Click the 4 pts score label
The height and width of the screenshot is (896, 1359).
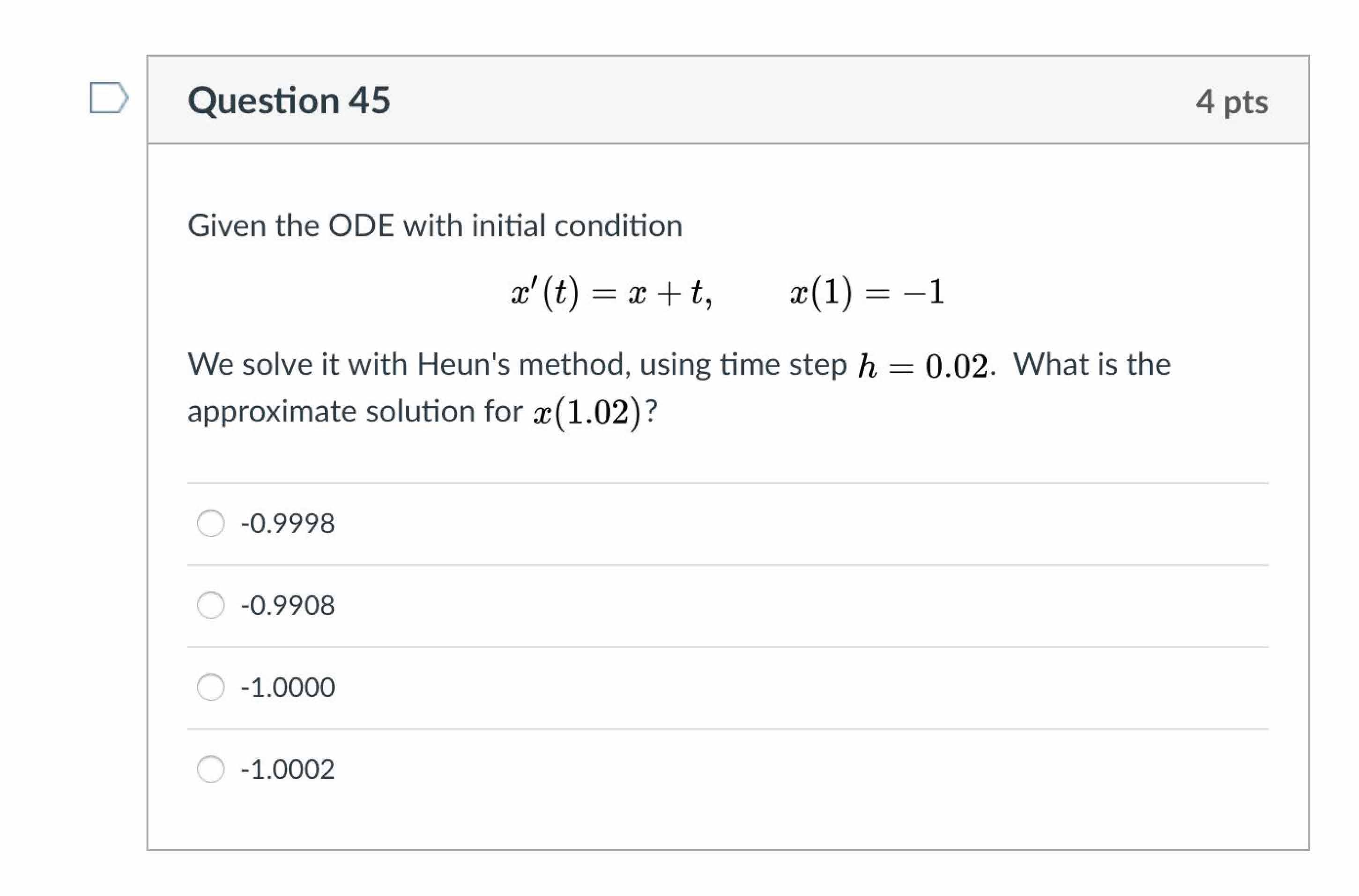pos(1231,102)
